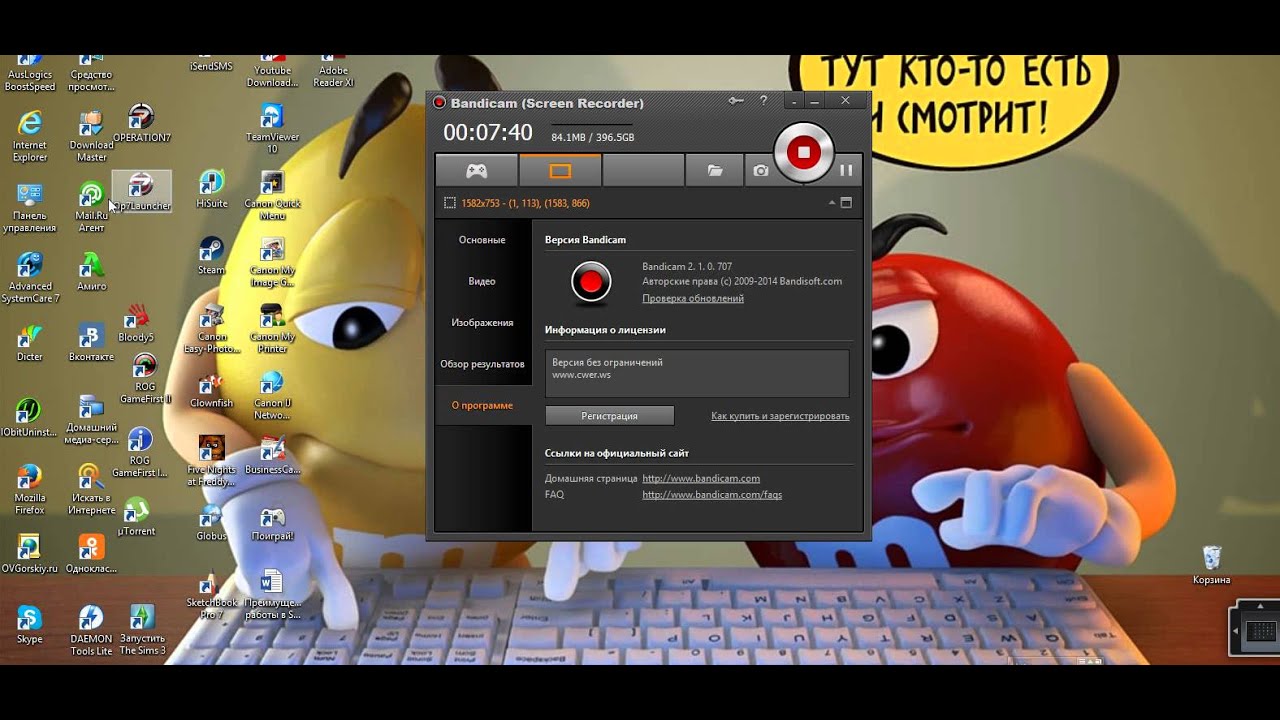
Task: Switch to game recording mode (gamepad)
Action: [477, 171]
